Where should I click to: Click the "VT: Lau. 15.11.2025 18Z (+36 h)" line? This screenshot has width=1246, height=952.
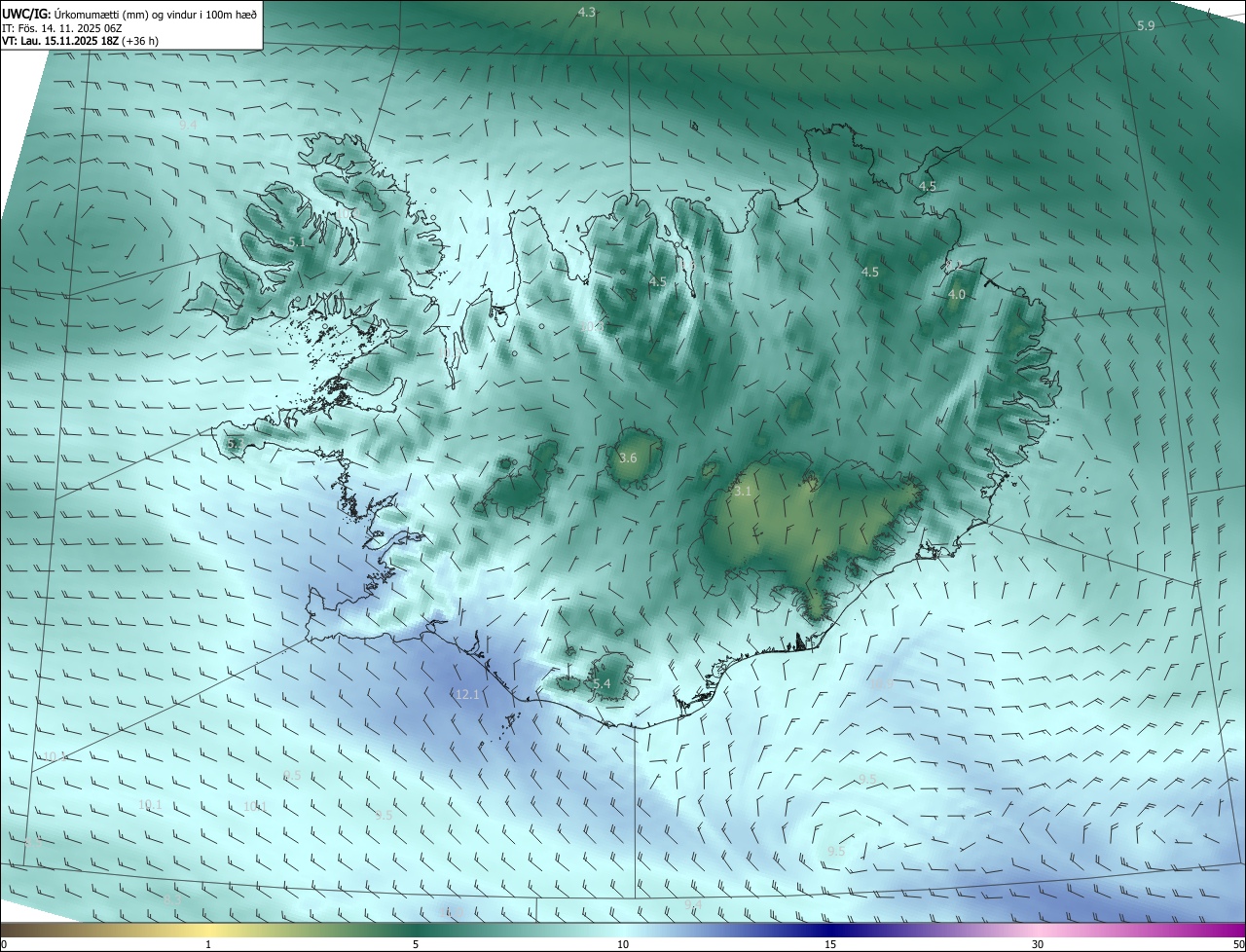(80, 41)
